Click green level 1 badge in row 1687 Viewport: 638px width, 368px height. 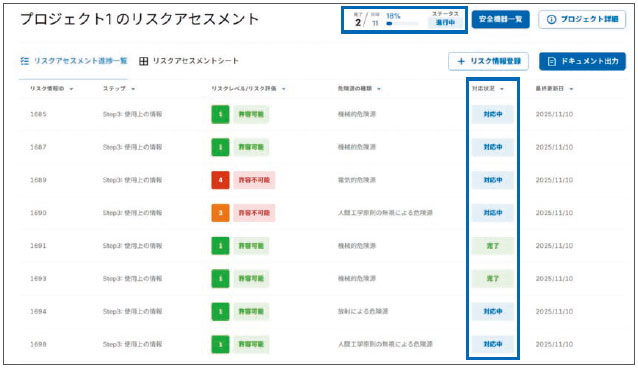pyautogui.click(x=220, y=147)
